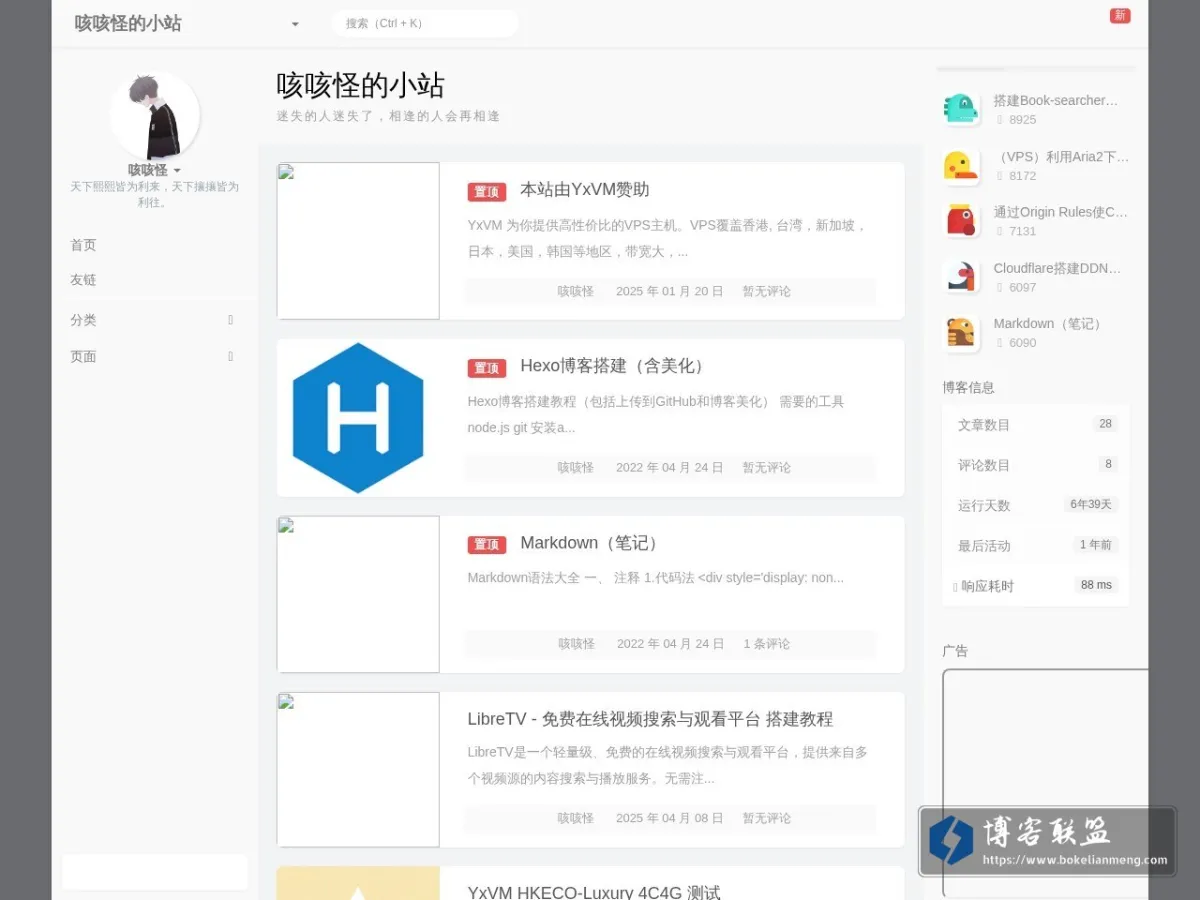This screenshot has width=1200, height=900.
Task: Click Hexo post excerpt text about node.js
Action: [x=655, y=414]
